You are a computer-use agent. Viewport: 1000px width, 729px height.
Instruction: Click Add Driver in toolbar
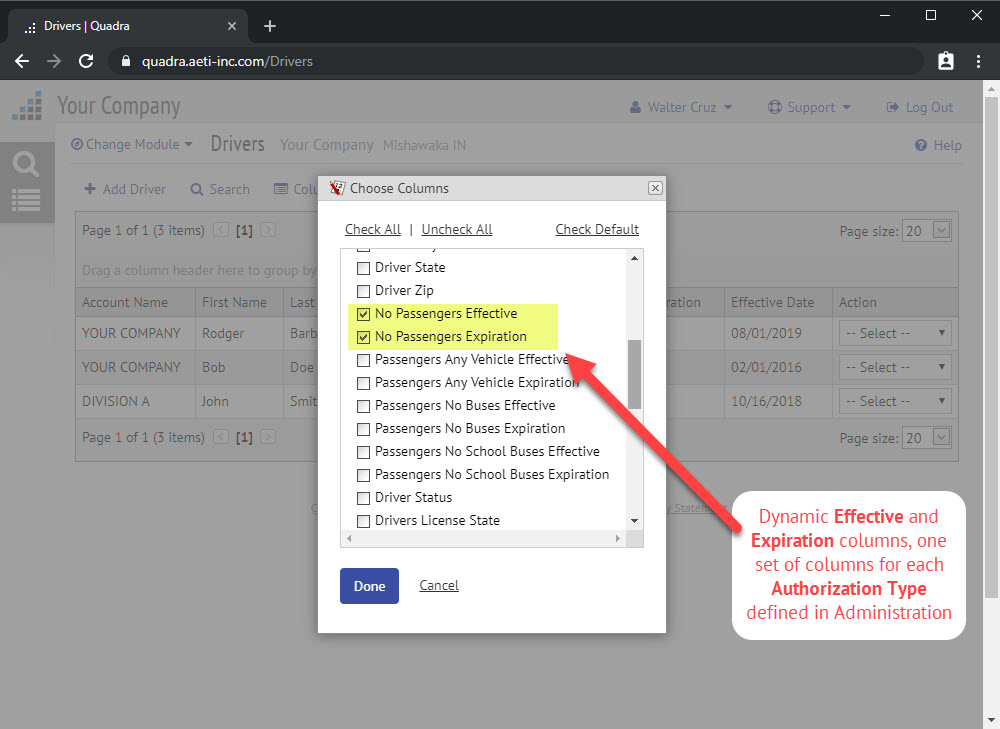tap(125, 189)
